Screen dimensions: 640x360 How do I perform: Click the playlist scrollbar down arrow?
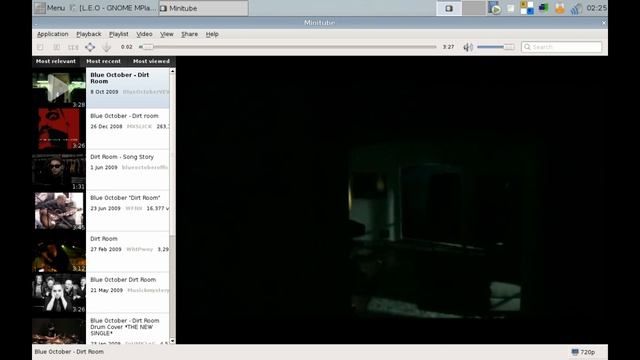(172, 341)
